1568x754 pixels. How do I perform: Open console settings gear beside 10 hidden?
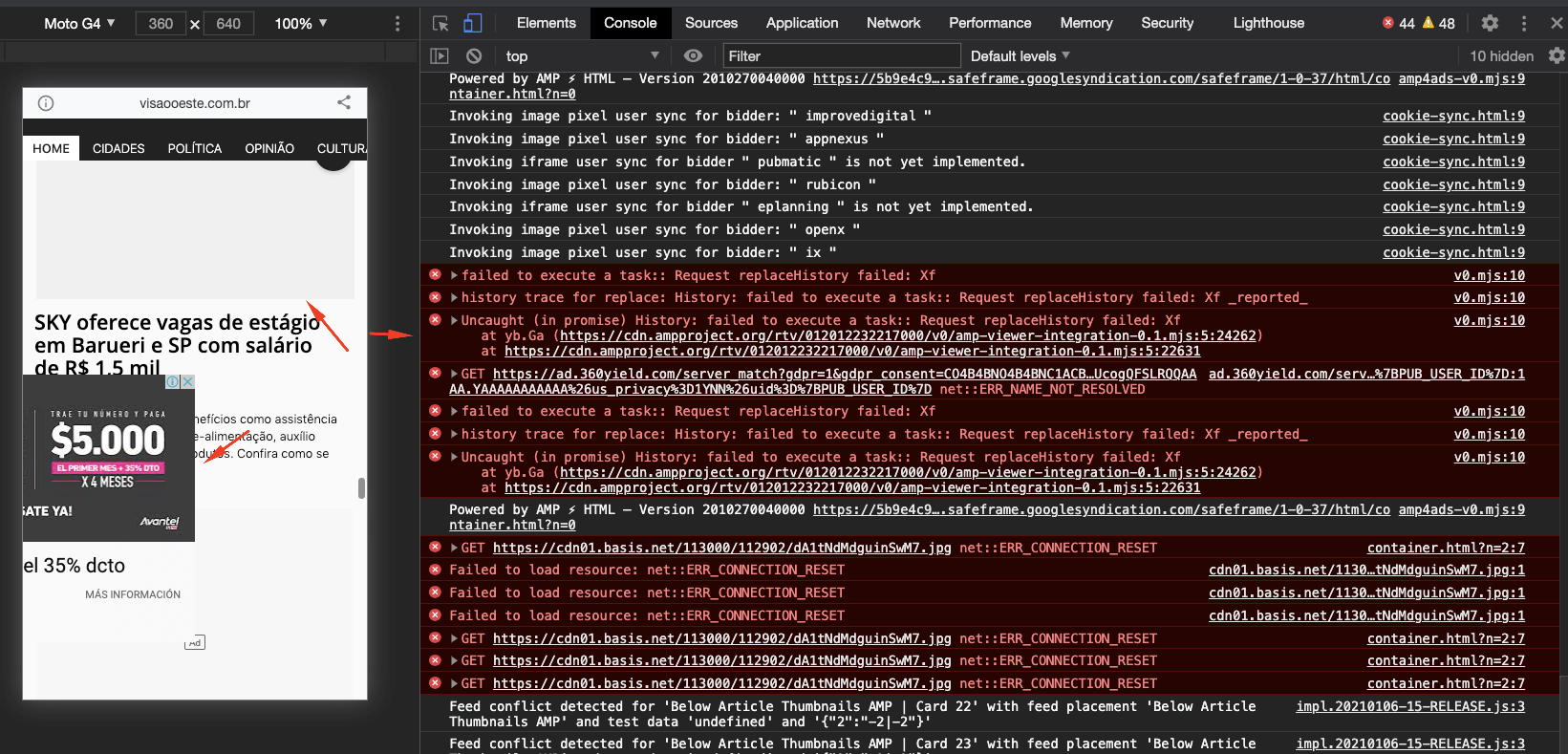click(1557, 56)
